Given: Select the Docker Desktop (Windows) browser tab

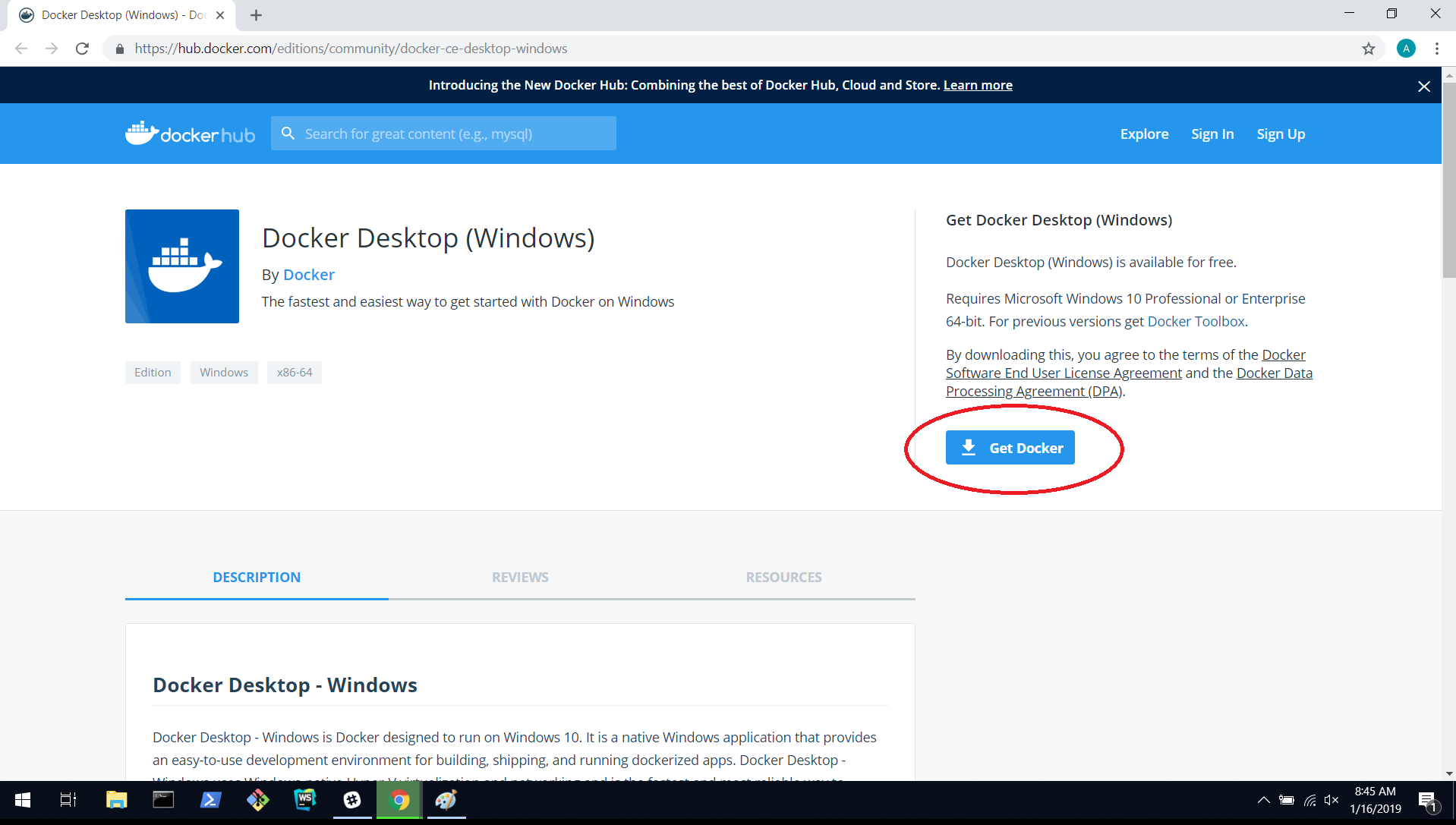Looking at the screenshot, I should coord(121,15).
